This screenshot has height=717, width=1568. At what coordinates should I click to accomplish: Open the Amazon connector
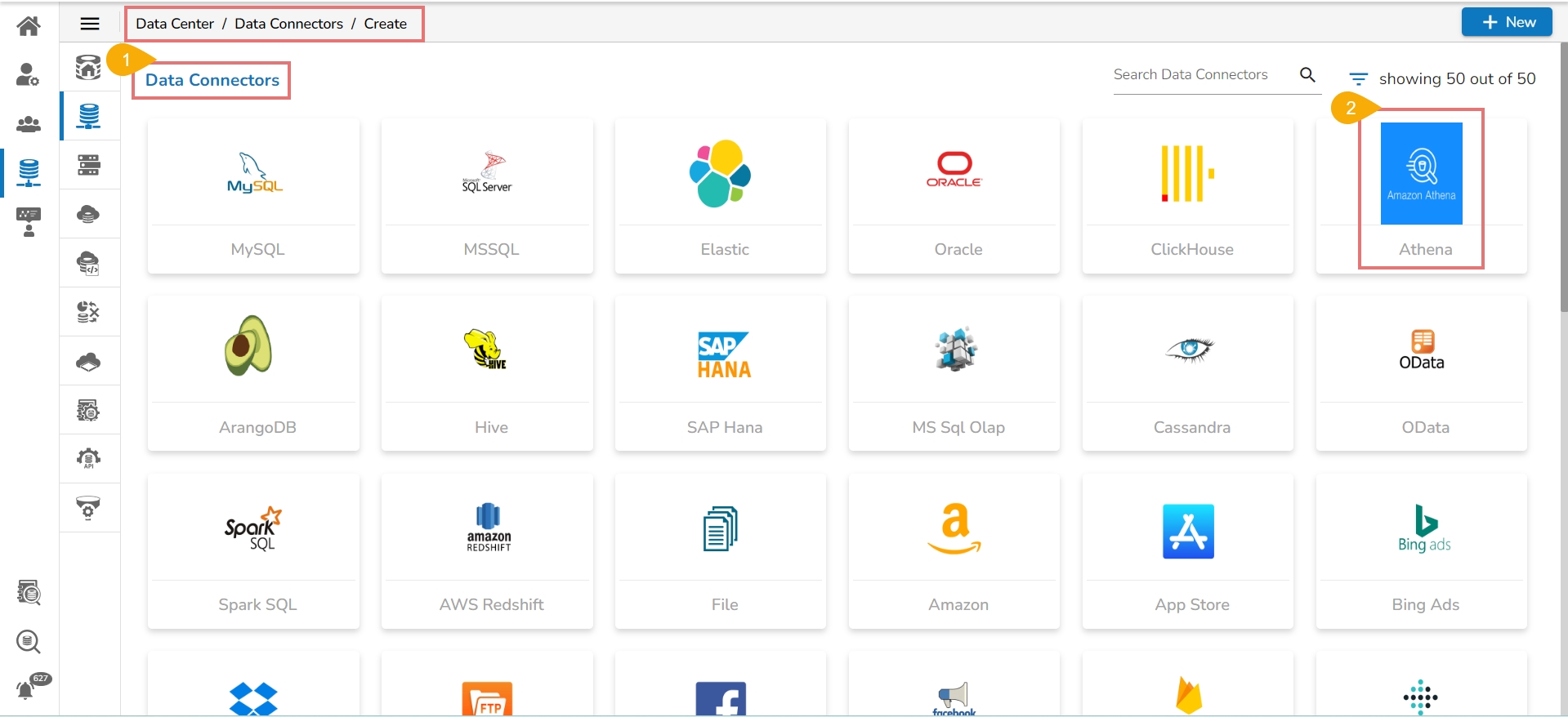[954, 551]
